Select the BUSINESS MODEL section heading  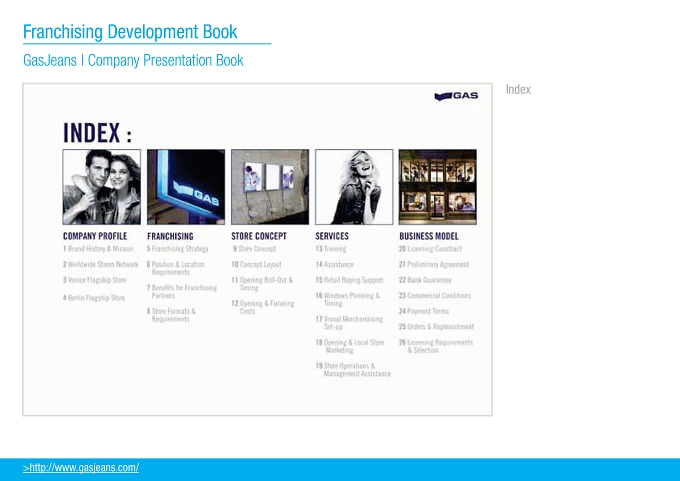(x=429, y=236)
